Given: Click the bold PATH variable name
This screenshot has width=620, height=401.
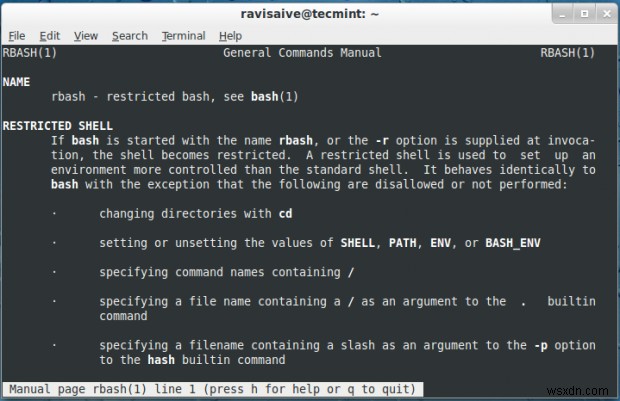Looking at the screenshot, I should click(403, 243).
